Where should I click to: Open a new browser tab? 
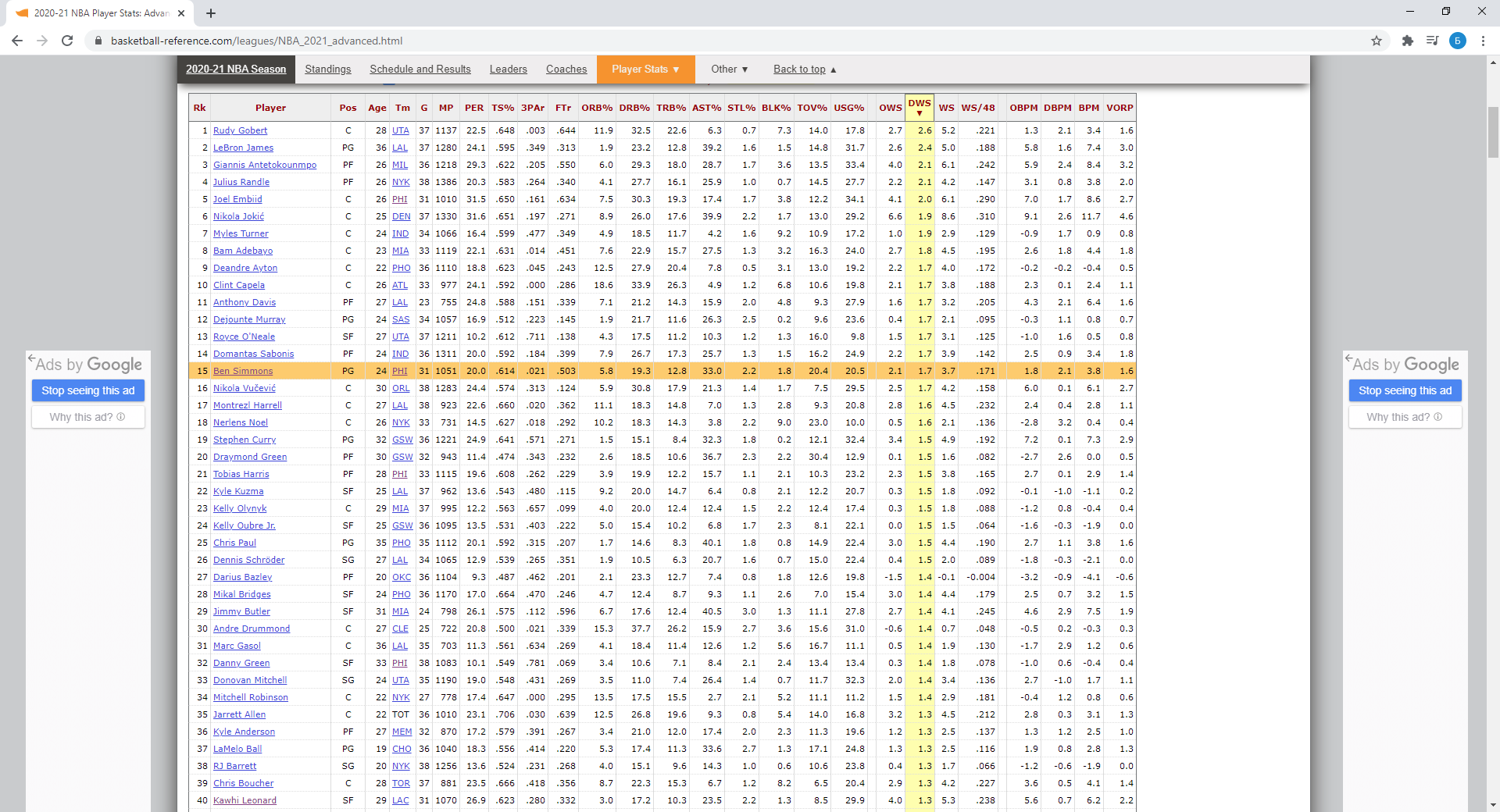(211, 13)
